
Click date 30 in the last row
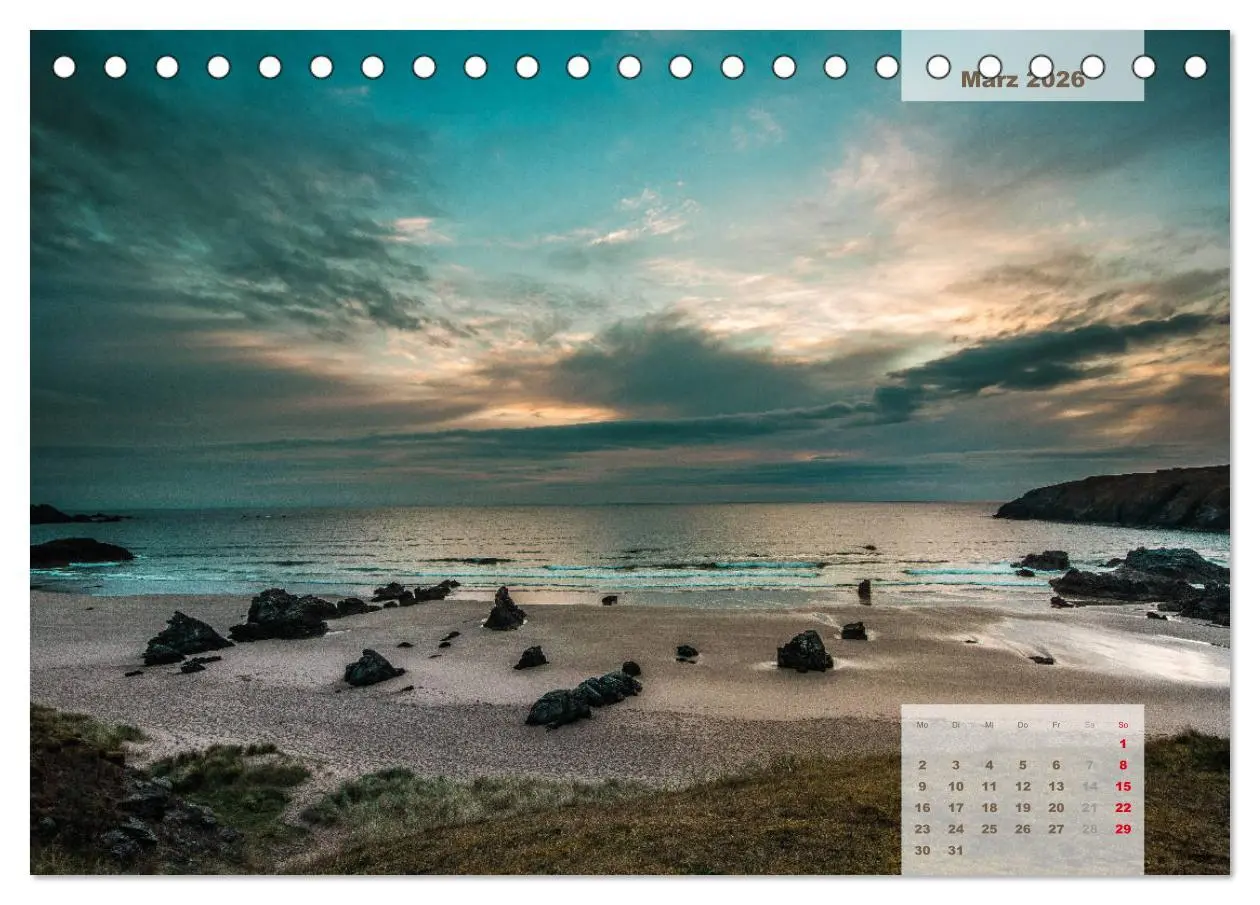[x=922, y=851]
